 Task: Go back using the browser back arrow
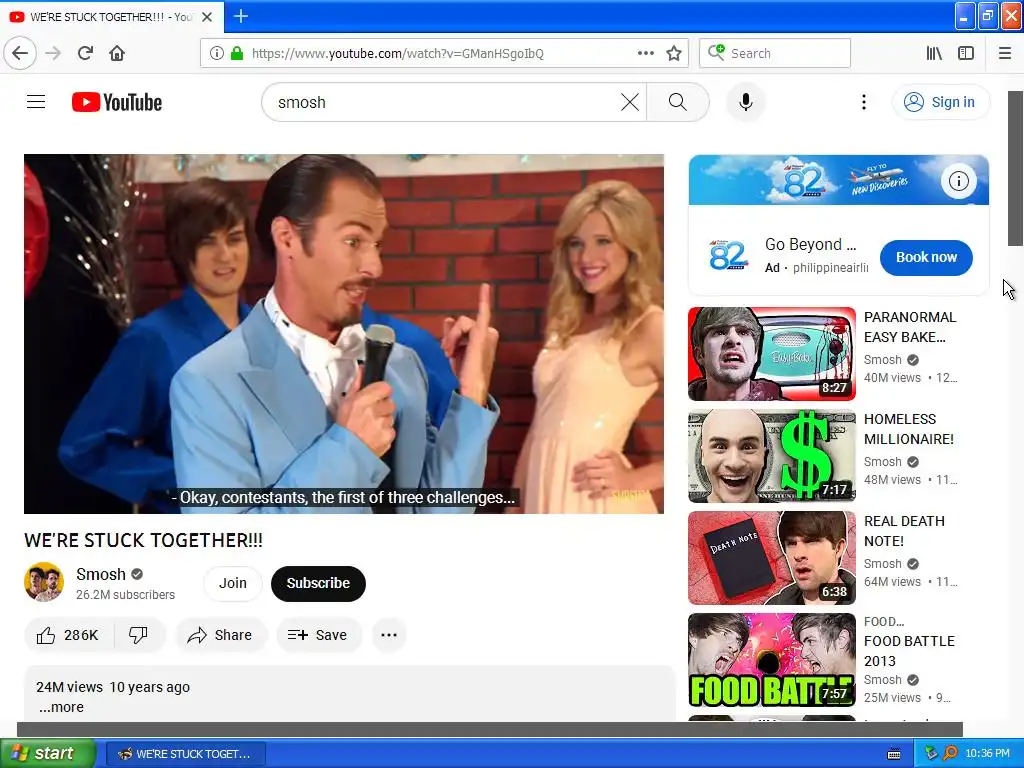point(20,54)
